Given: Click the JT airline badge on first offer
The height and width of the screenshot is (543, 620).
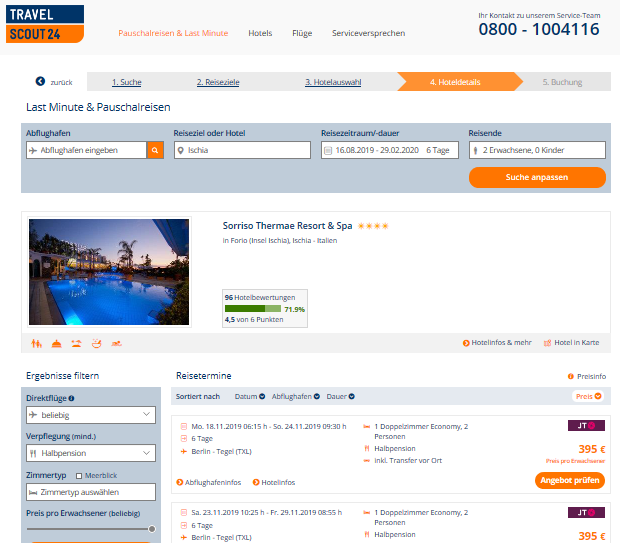Looking at the screenshot, I should 586,426.
